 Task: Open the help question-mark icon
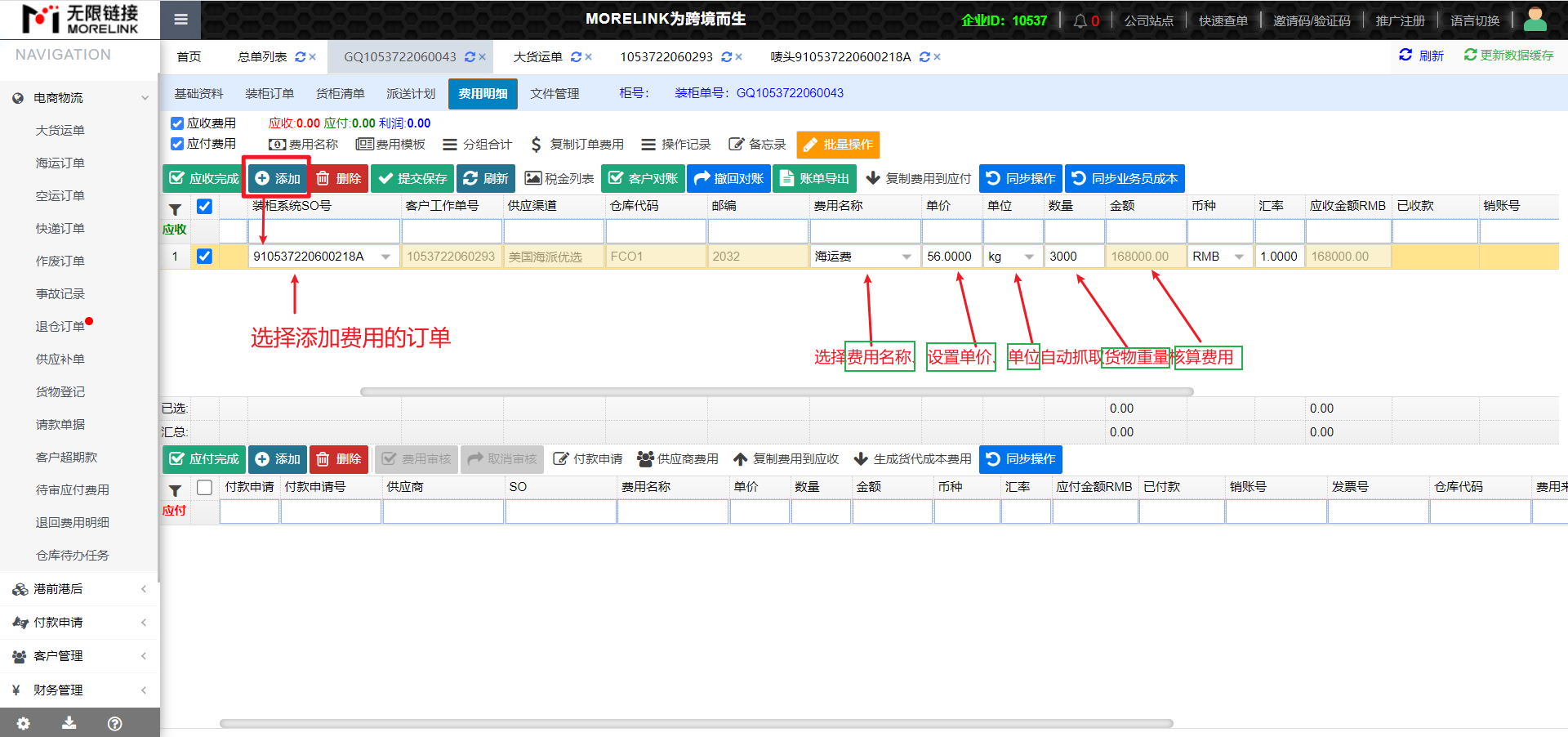coord(115,723)
